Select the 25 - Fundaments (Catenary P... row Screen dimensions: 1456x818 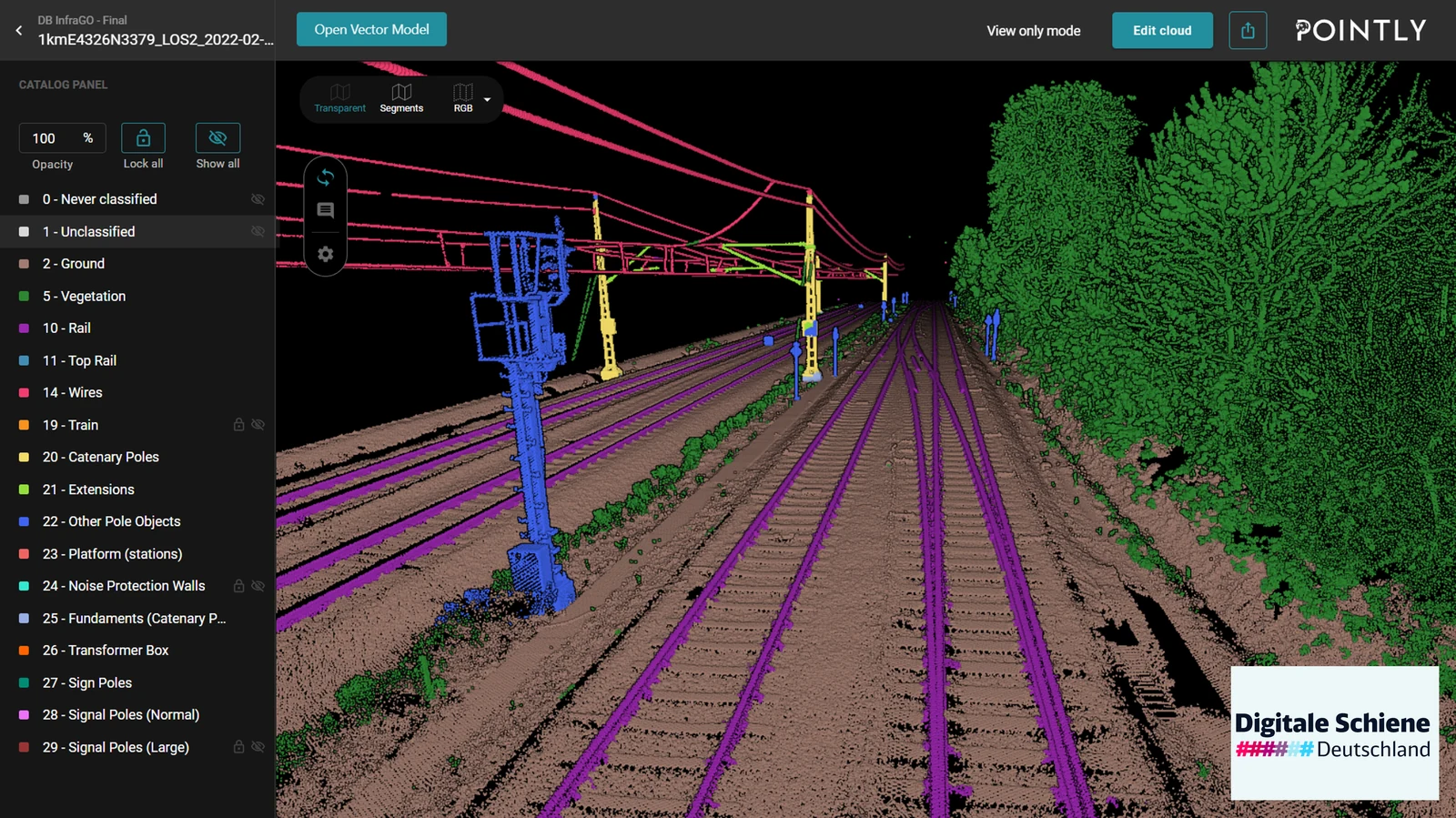pos(137,619)
